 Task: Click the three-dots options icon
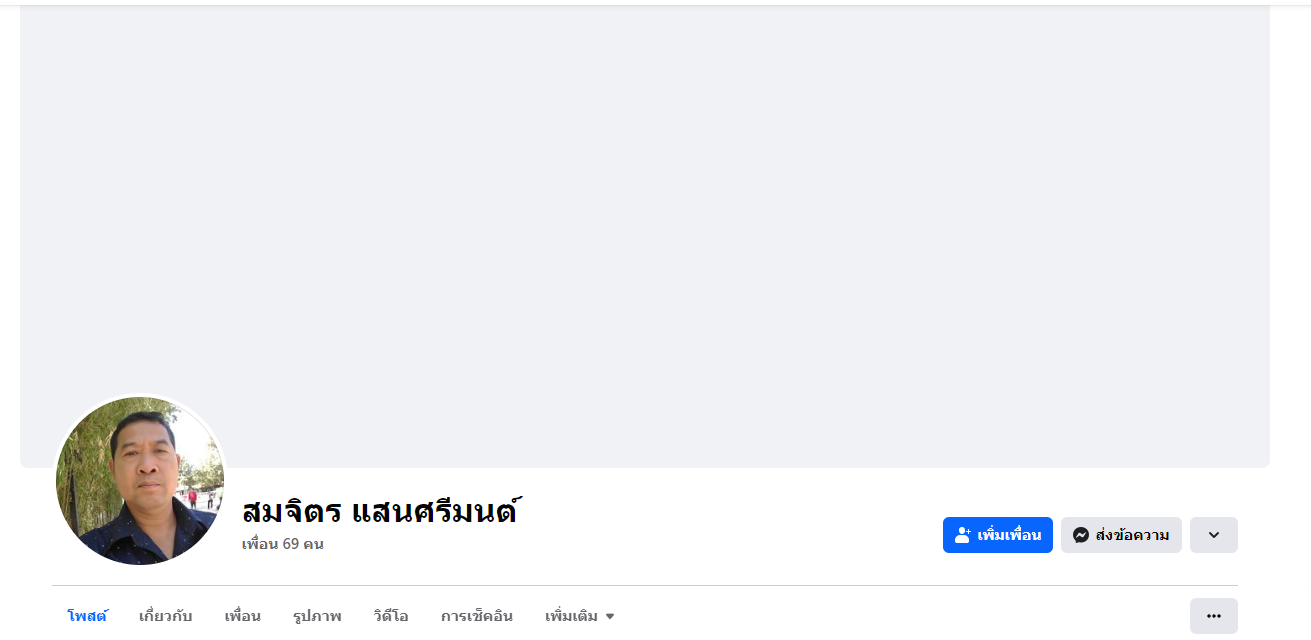[1213, 616]
